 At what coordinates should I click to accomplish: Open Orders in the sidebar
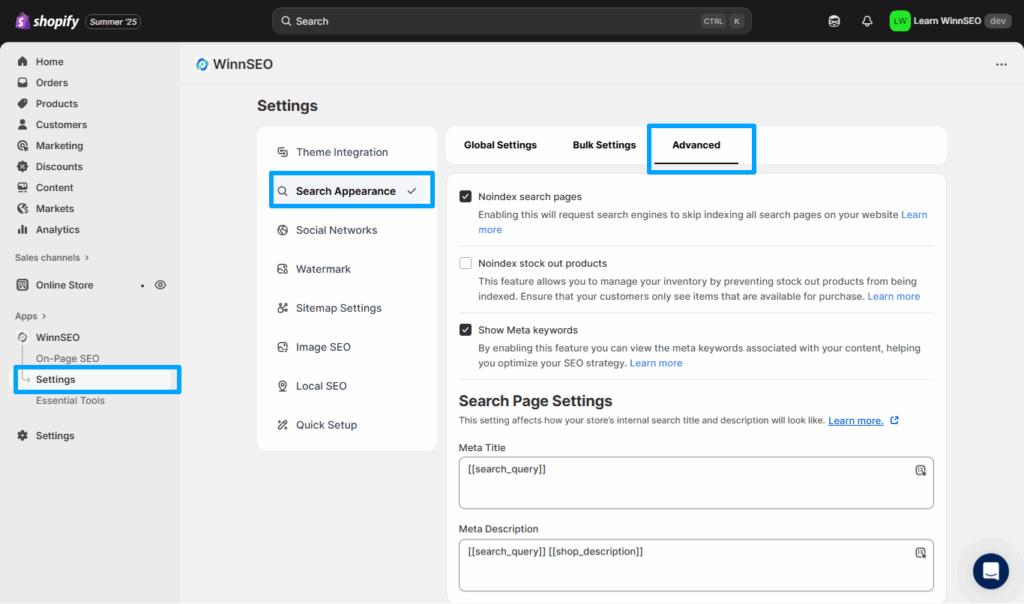52,82
